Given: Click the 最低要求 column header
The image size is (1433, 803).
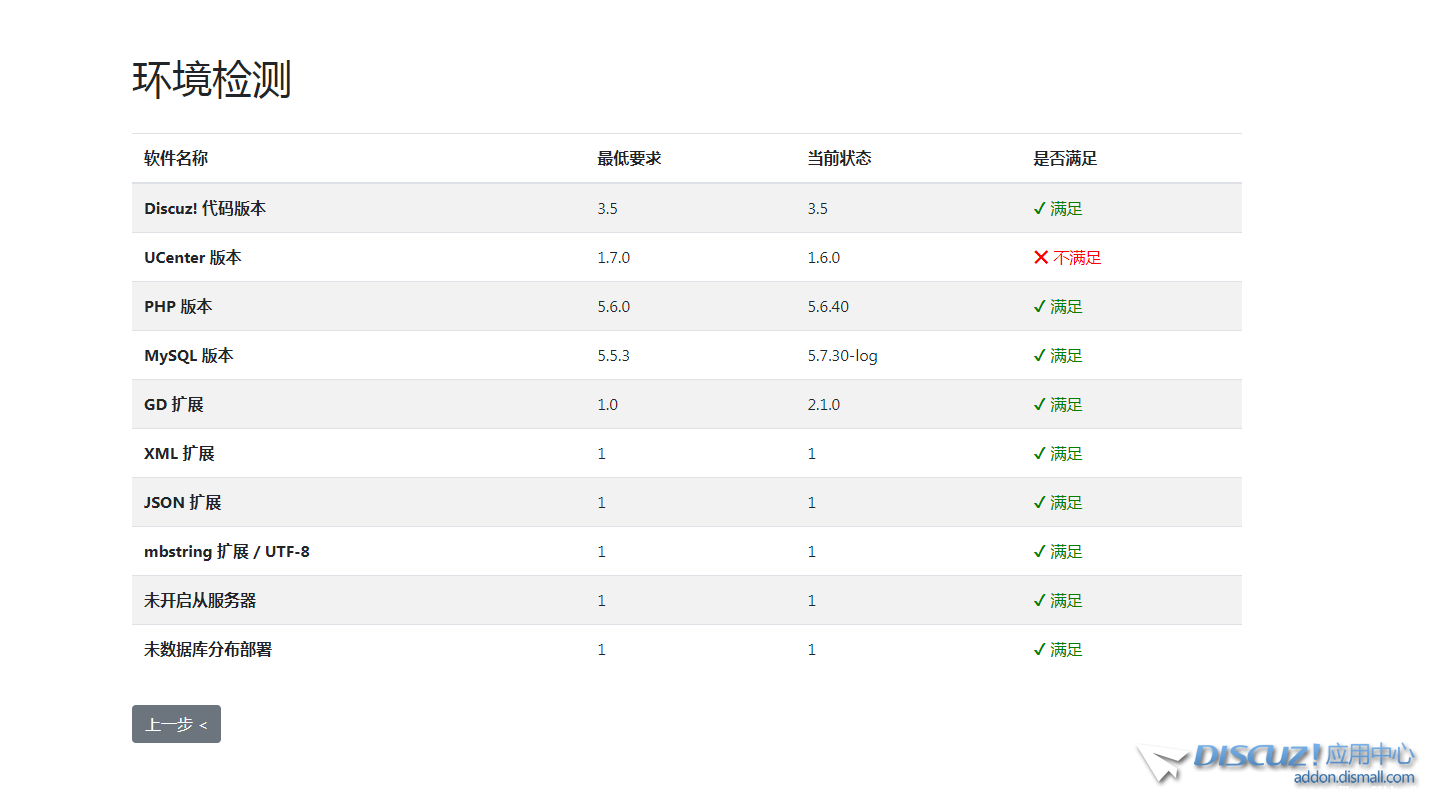Looking at the screenshot, I should pos(629,159).
